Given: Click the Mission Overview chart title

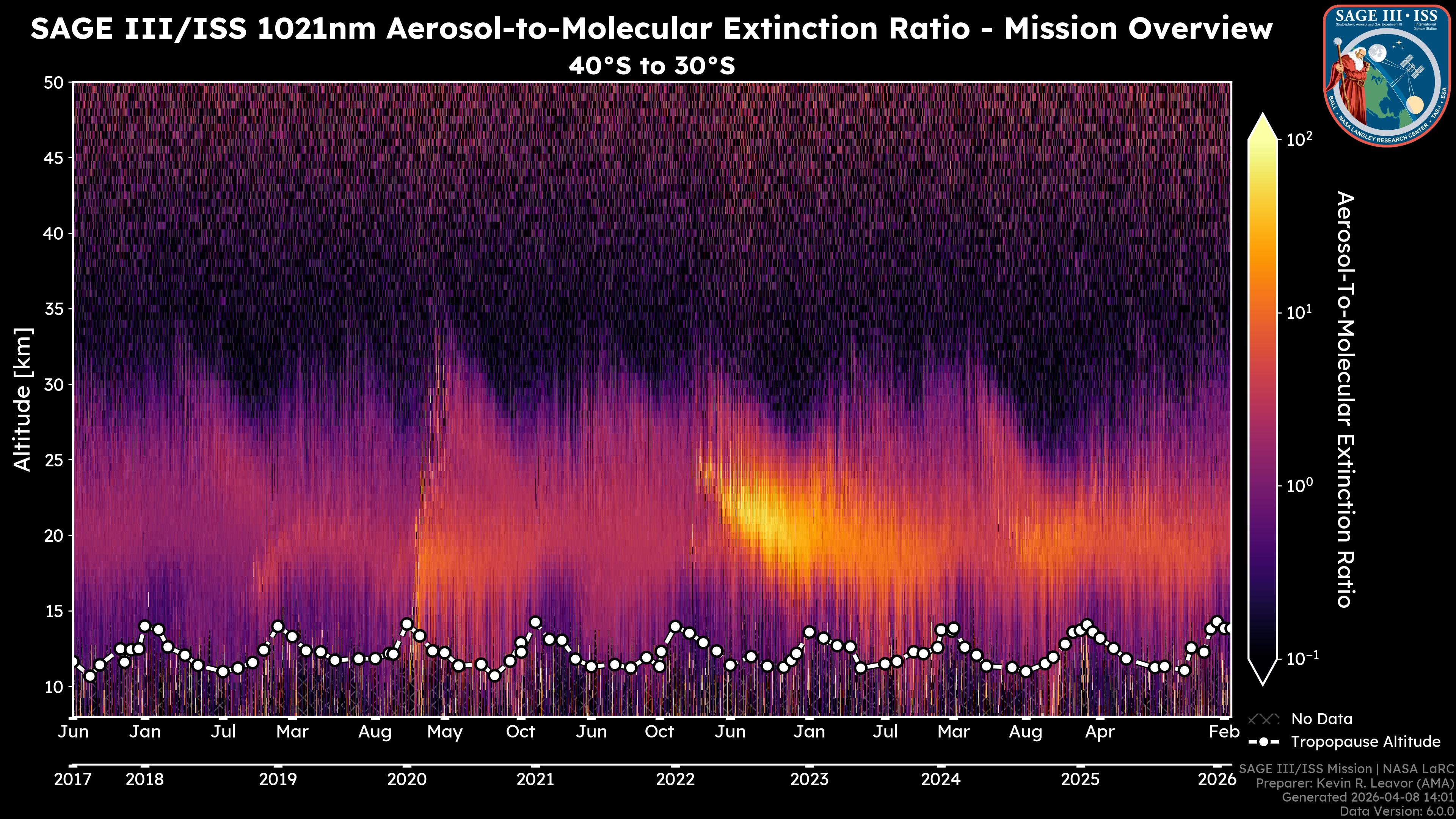Looking at the screenshot, I should point(651,28).
